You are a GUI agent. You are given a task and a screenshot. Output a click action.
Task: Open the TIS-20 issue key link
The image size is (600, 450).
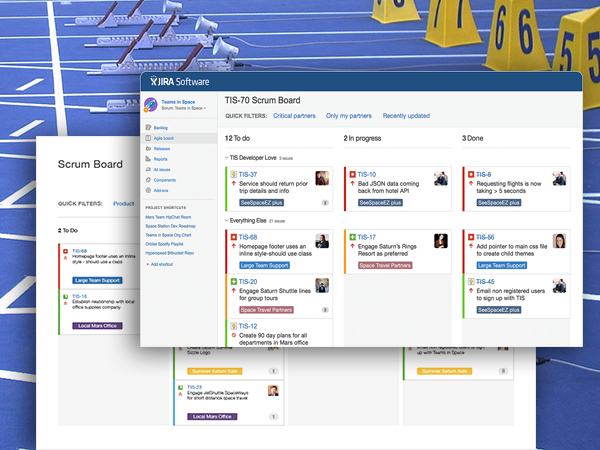click(248, 282)
